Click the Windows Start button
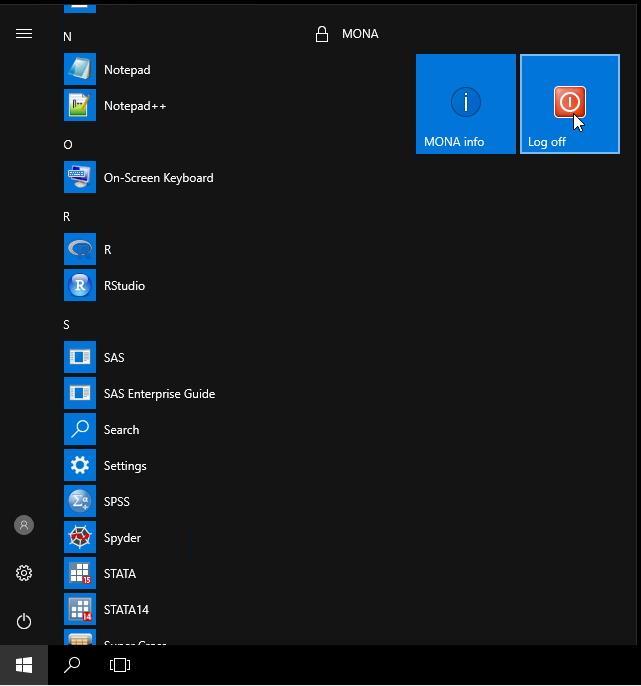641x686 pixels. click(24, 665)
